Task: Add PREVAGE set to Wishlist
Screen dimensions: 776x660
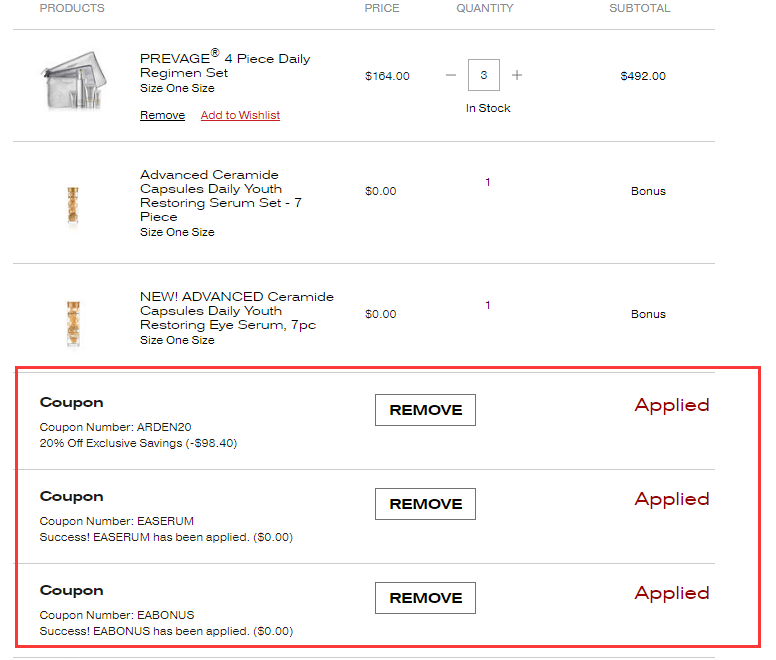Action: (x=240, y=116)
